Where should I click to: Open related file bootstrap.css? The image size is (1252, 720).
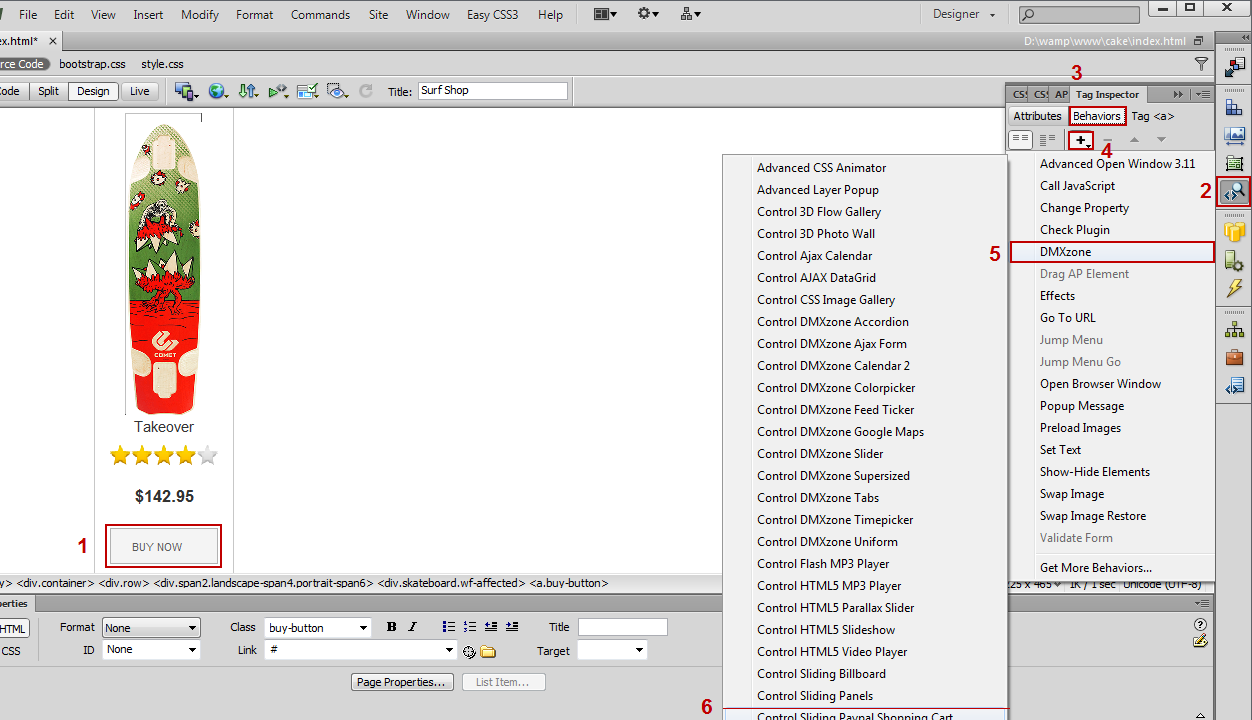pos(92,64)
